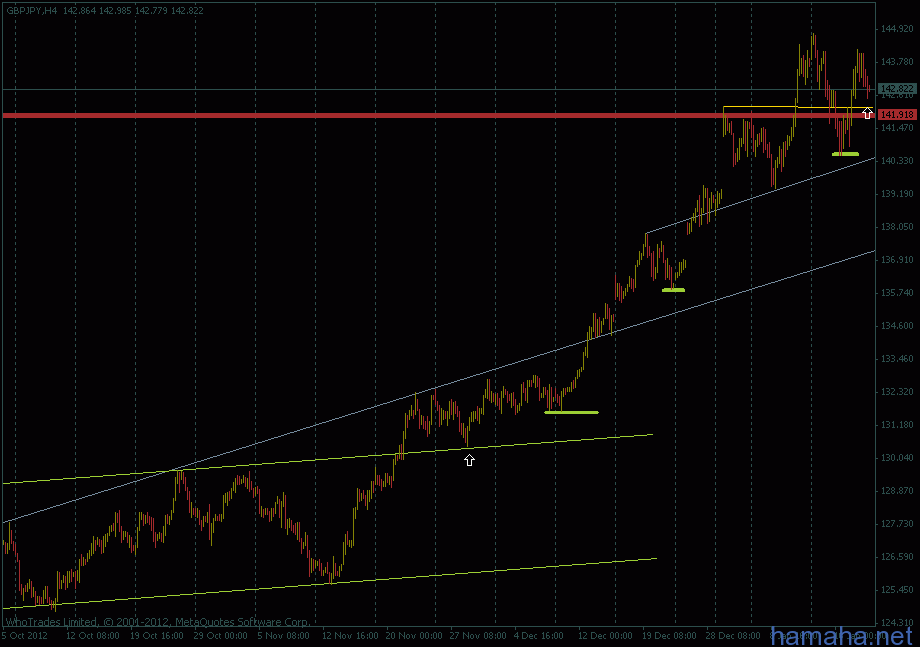The width and height of the screenshot is (920, 647).
Task: Click the 19 Oct 16:00 time label
Action: point(156,635)
